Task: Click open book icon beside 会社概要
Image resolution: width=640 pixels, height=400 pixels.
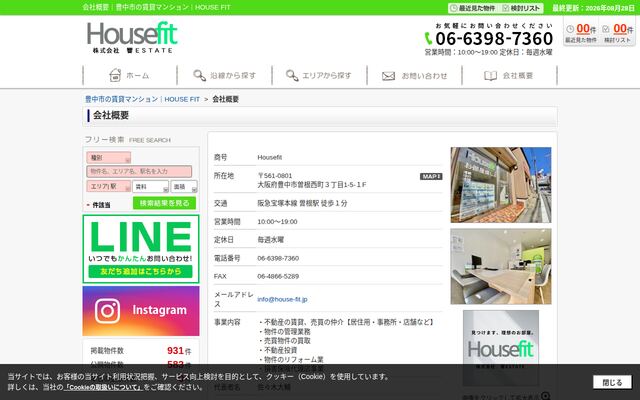Action: 490,76
